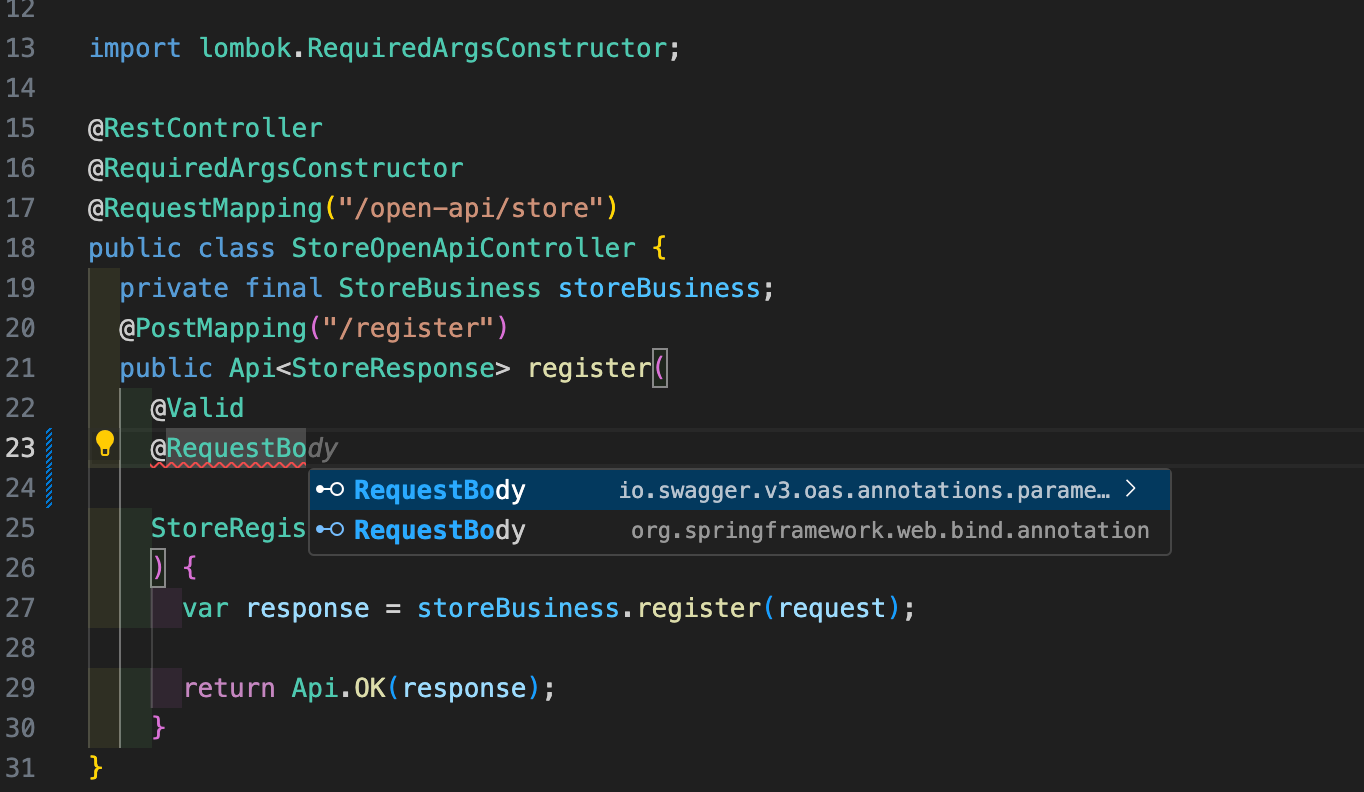The height and width of the screenshot is (792, 1364).
Task: Click the interface icon beside the swagger RequestBody suggestion
Action: click(x=330, y=490)
